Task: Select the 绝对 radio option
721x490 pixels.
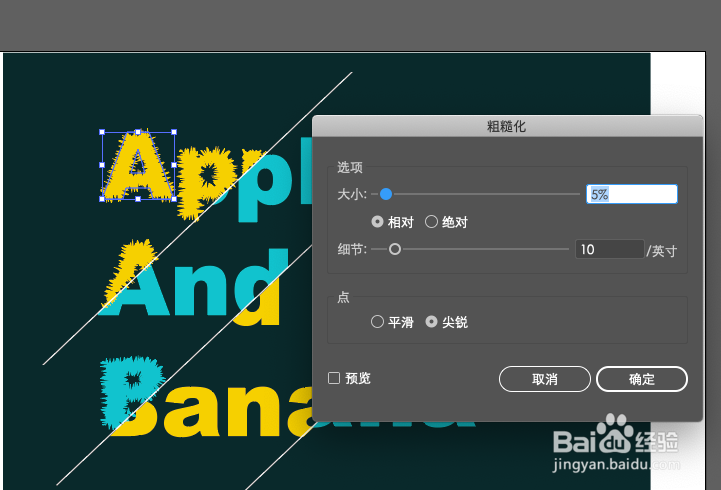Action: point(431,222)
